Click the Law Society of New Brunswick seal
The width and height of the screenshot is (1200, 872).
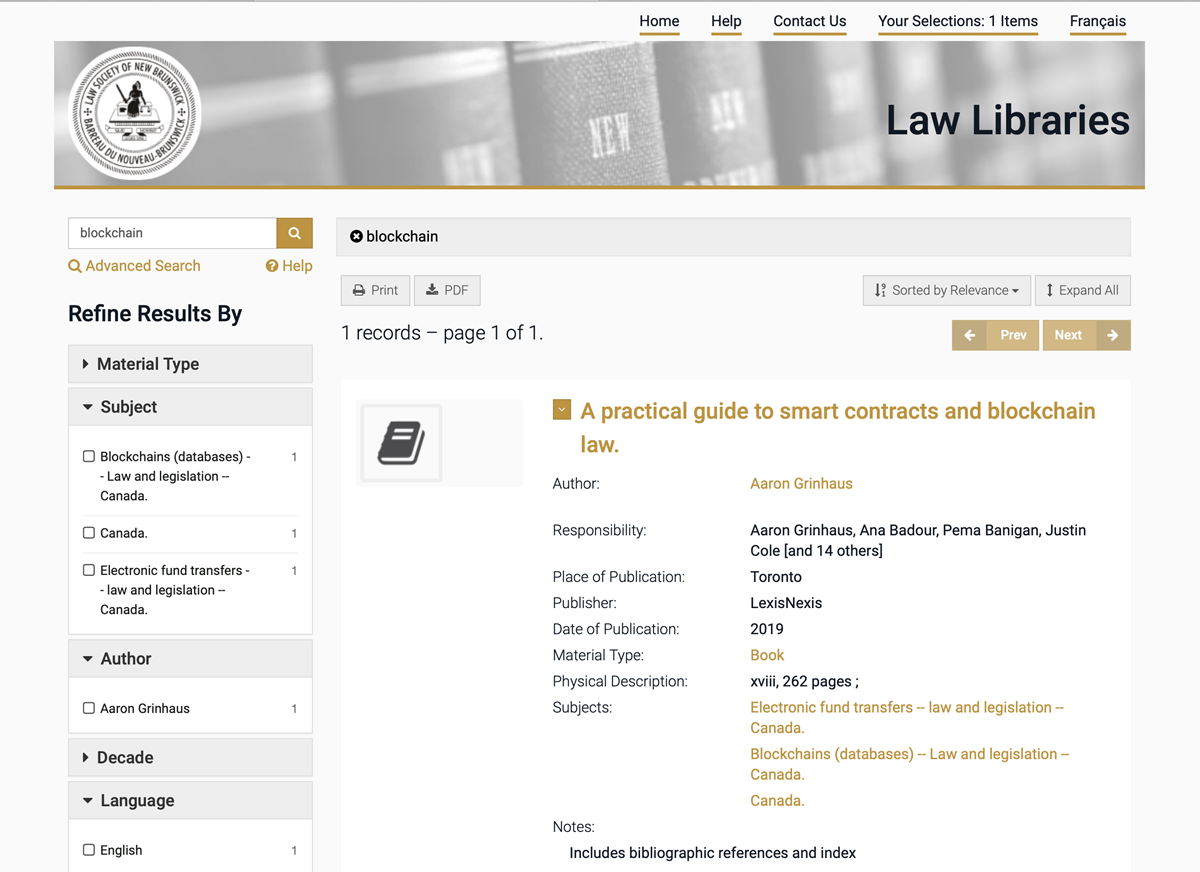(x=134, y=114)
